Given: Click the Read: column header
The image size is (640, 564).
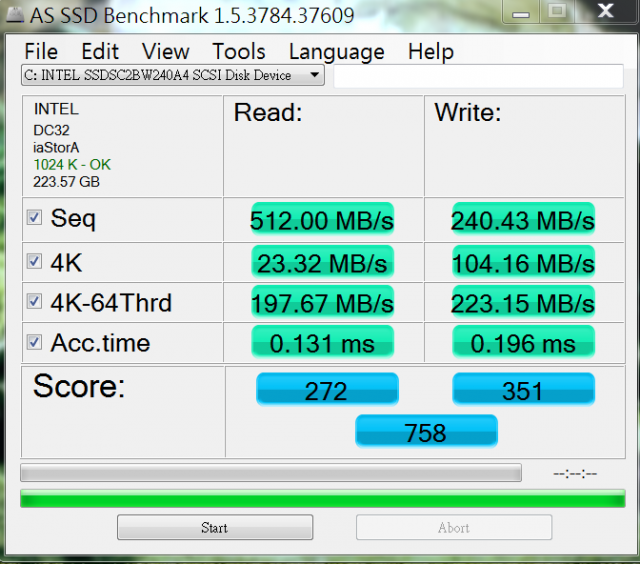Looking at the screenshot, I should [268, 112].
